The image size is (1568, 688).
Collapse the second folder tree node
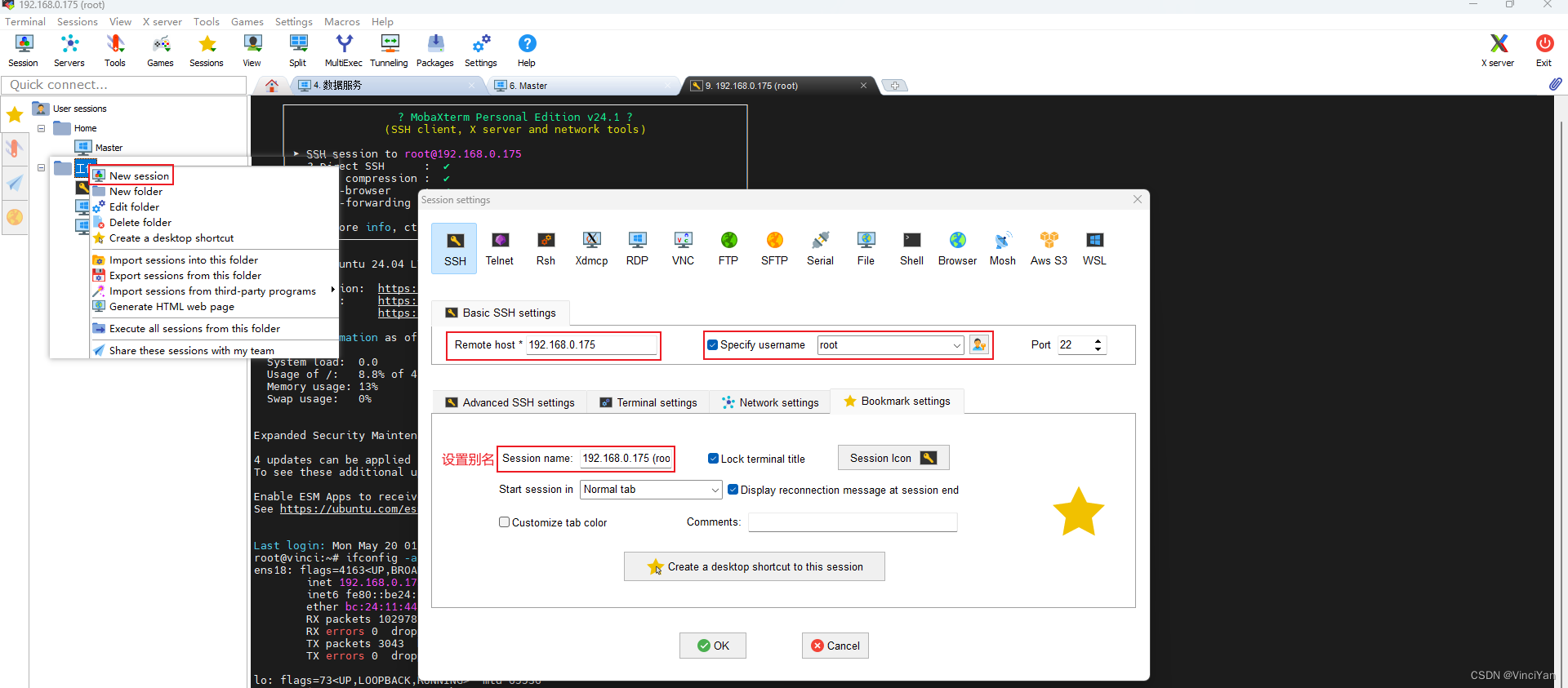41,167
